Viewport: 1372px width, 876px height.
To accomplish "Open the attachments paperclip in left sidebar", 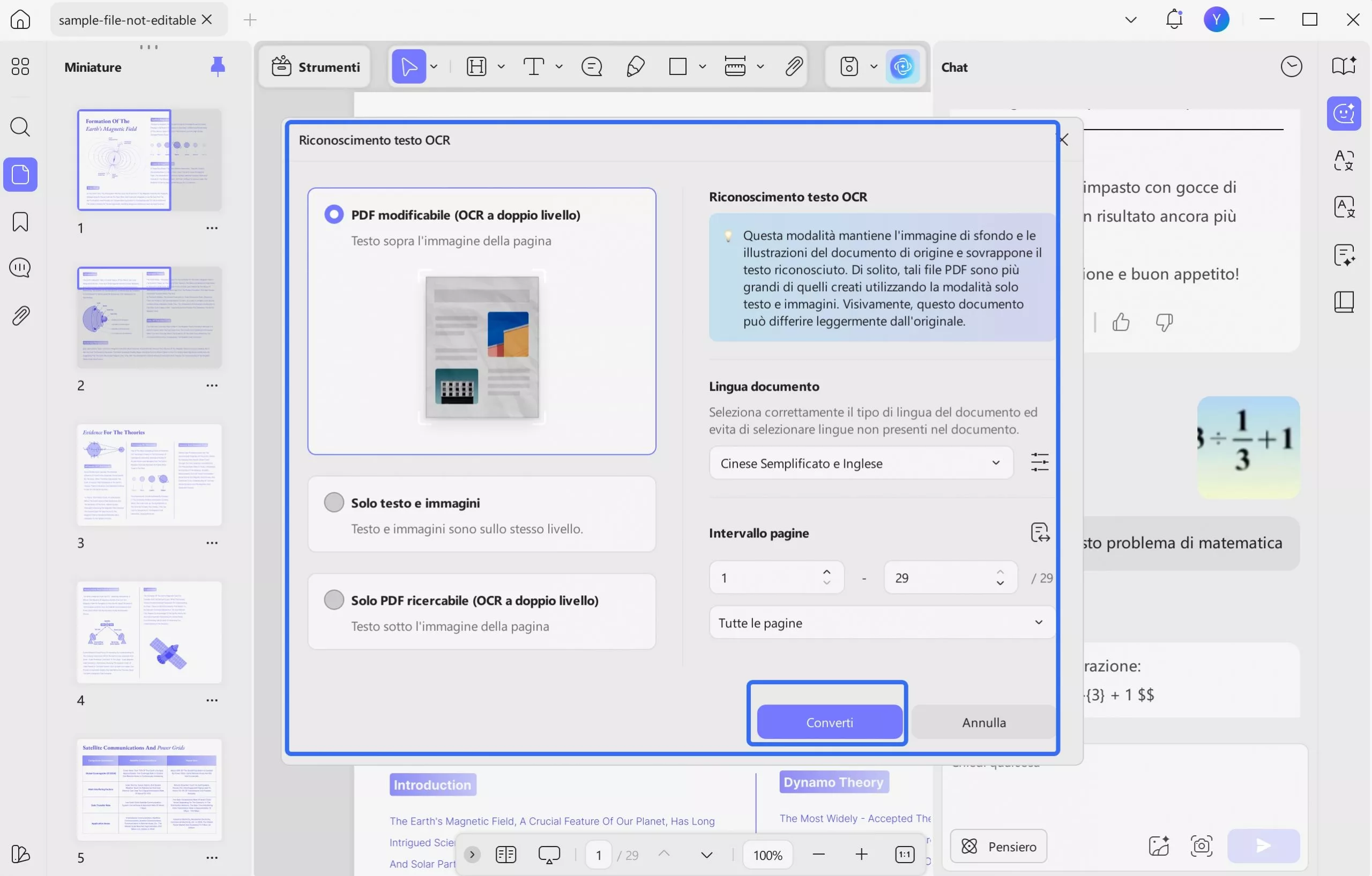I will point(20,316).
